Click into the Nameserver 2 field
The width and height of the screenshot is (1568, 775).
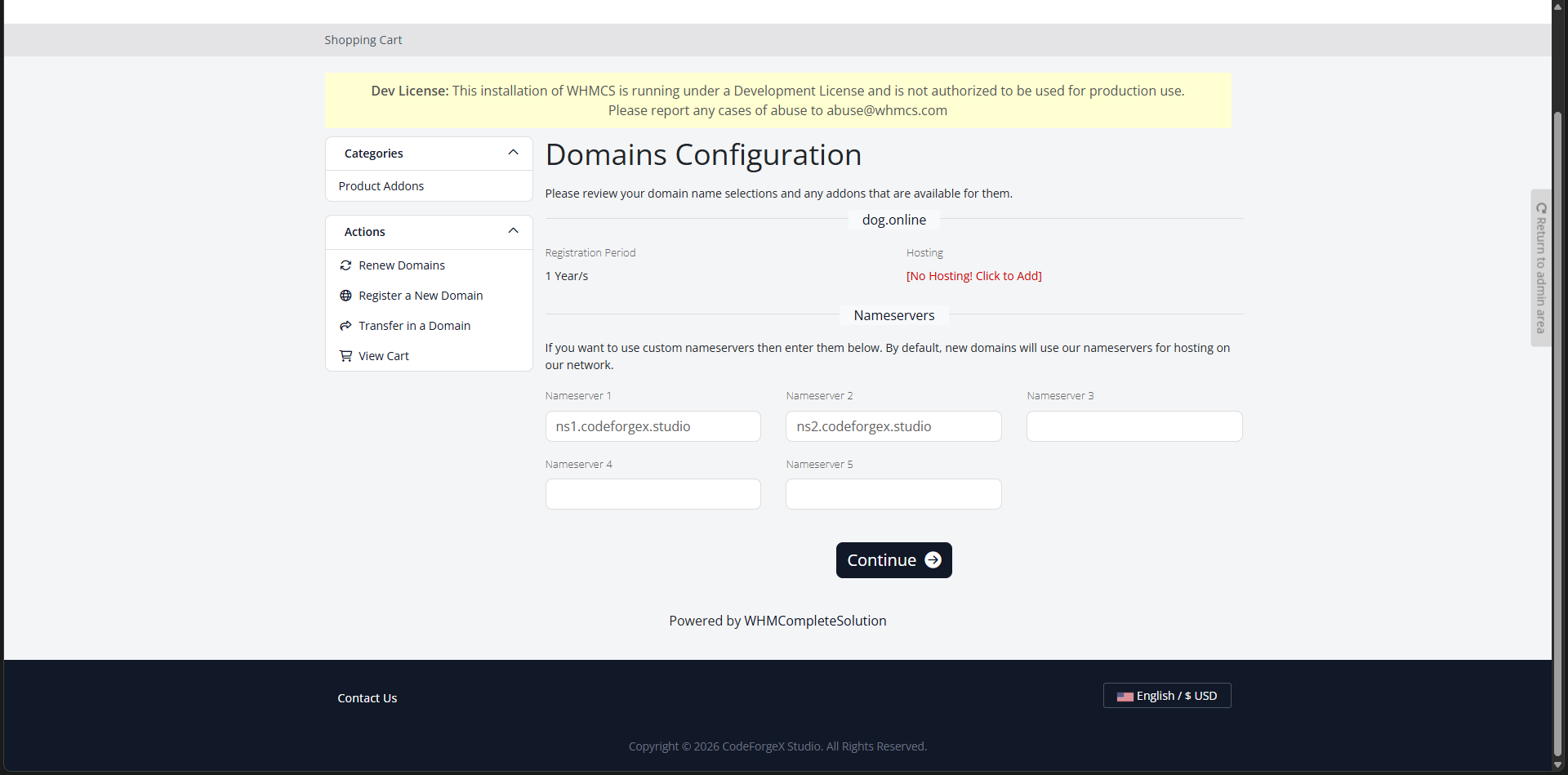tap(893, 426)
